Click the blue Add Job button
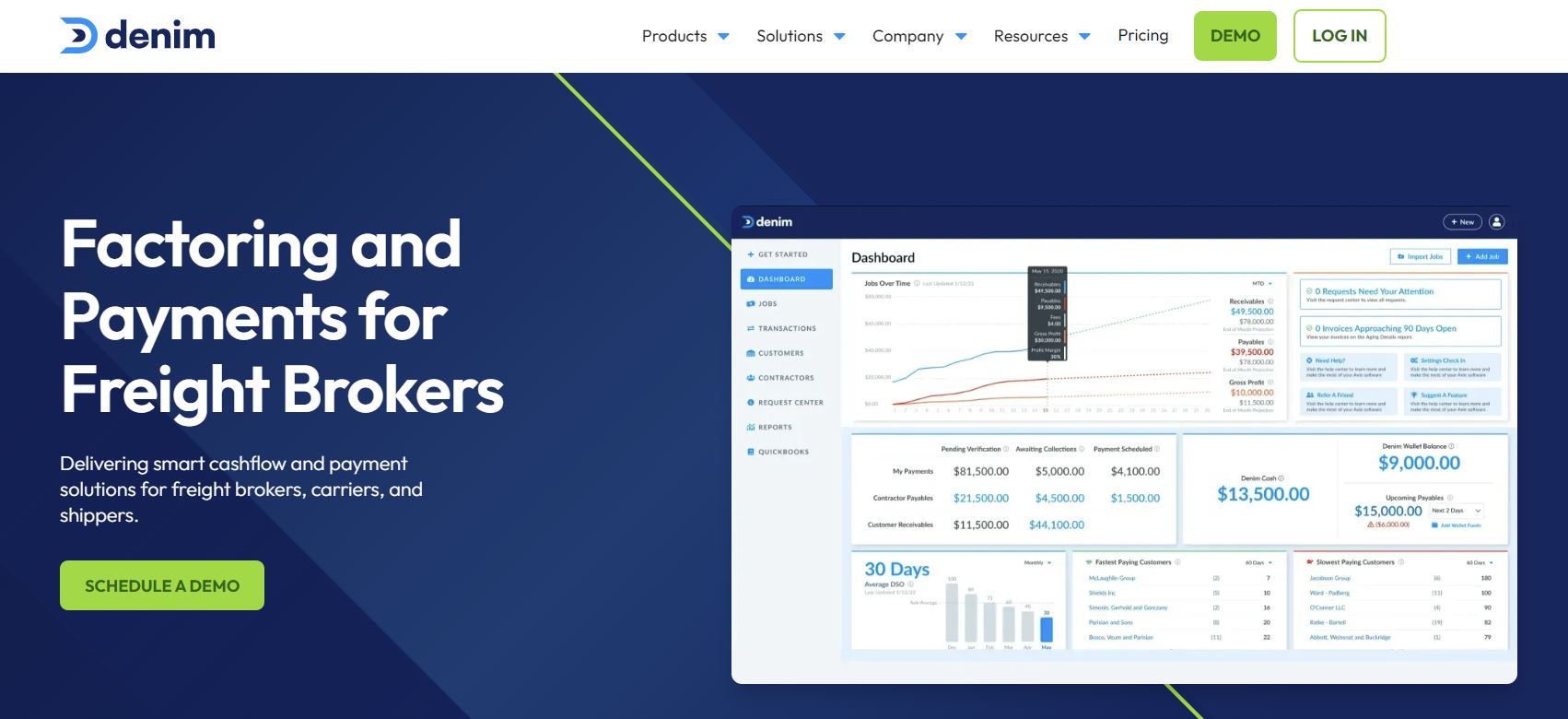1568x719 pixels. (1482, 256)
